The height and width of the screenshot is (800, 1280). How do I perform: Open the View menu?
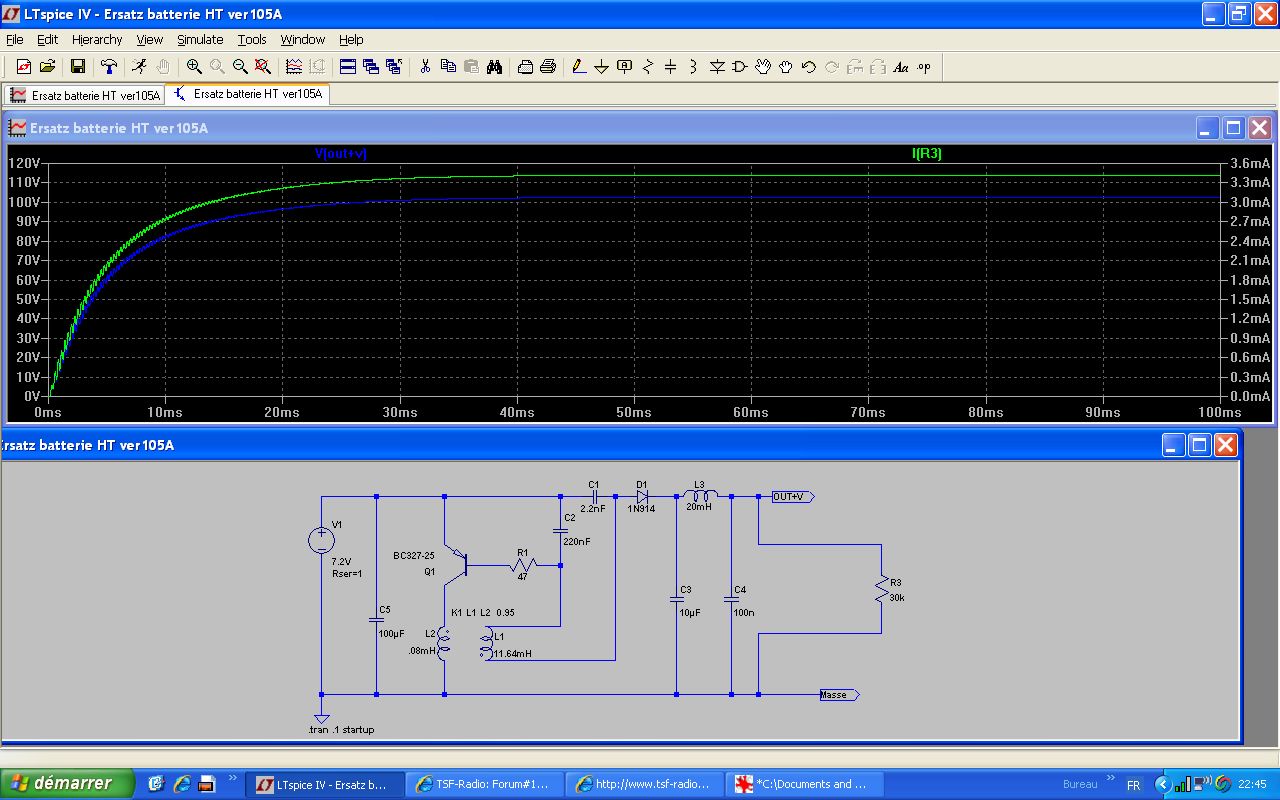tap(150, 40)
